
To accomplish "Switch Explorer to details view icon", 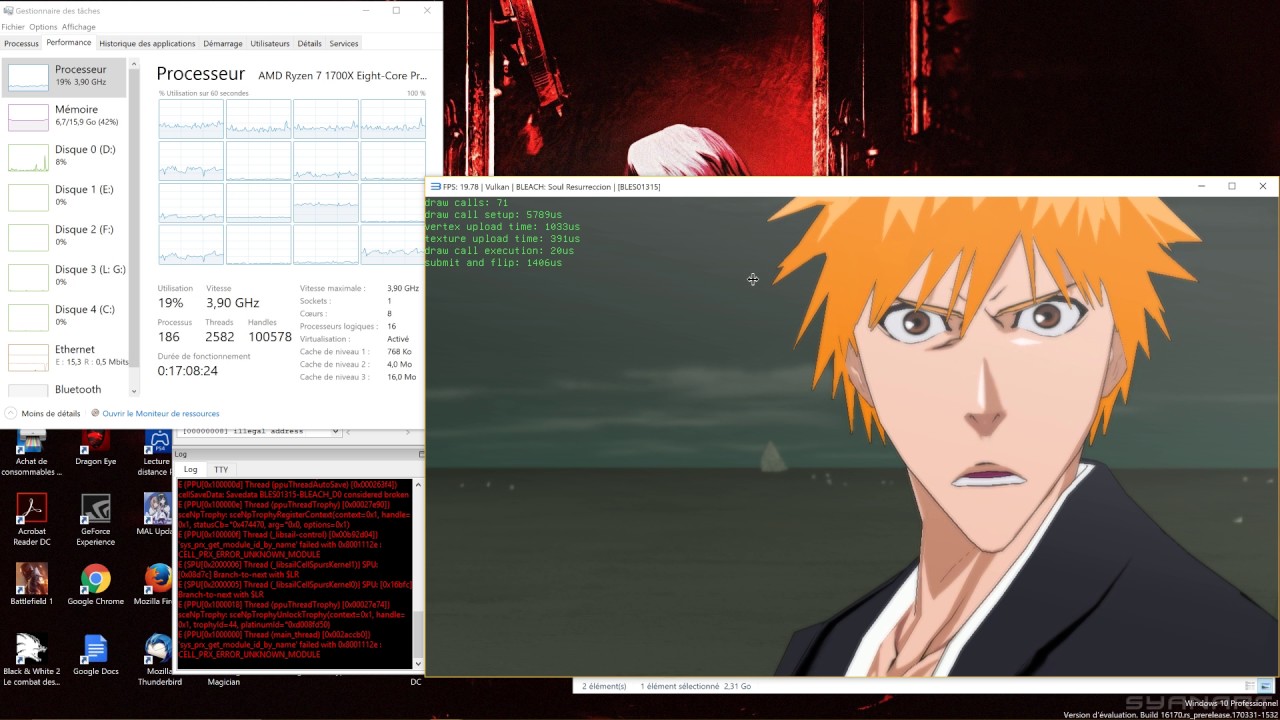I will pos(1251,686).
